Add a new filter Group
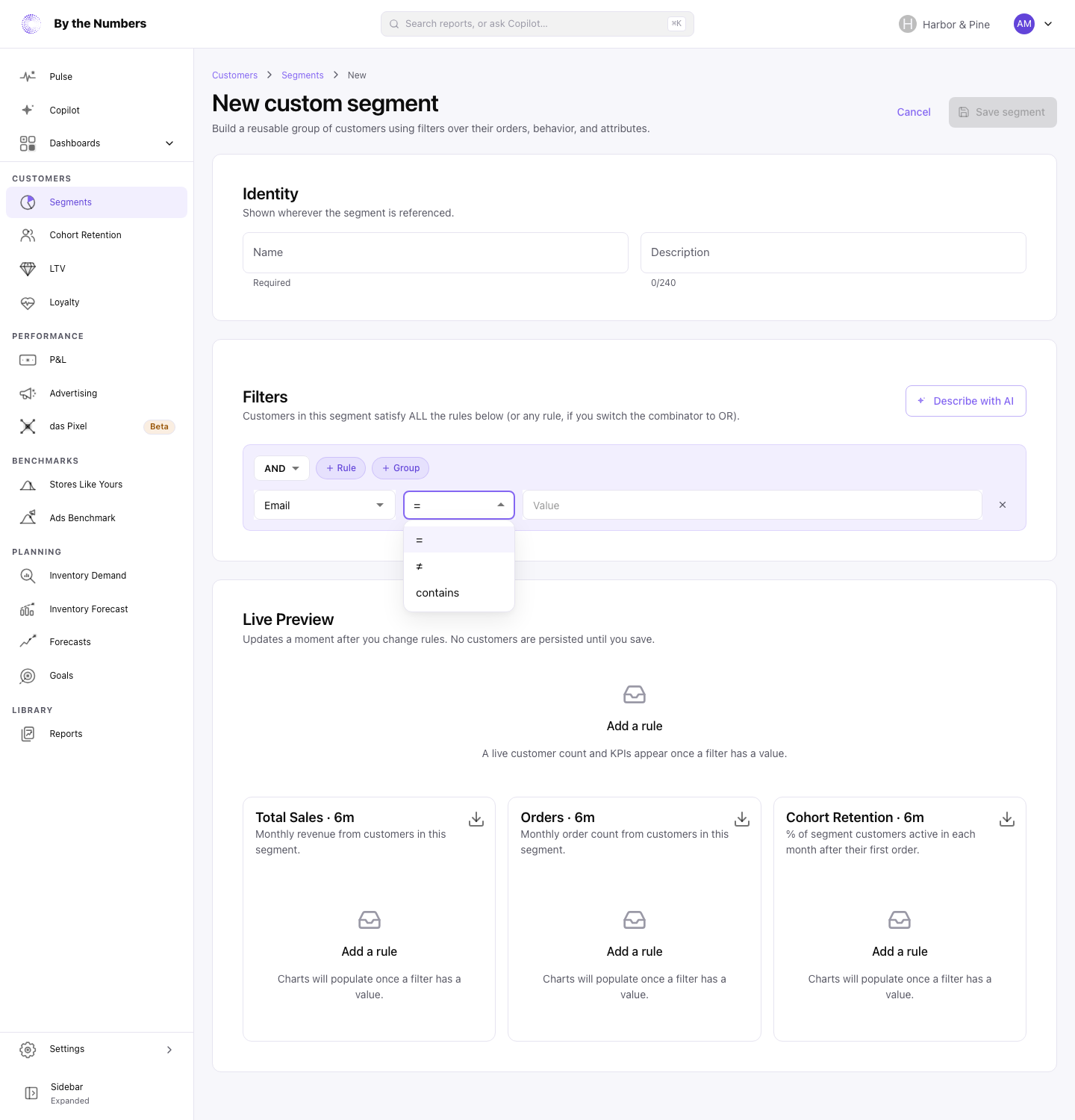The width and height of the screenshot is (1075, 1120). point(401,468)
